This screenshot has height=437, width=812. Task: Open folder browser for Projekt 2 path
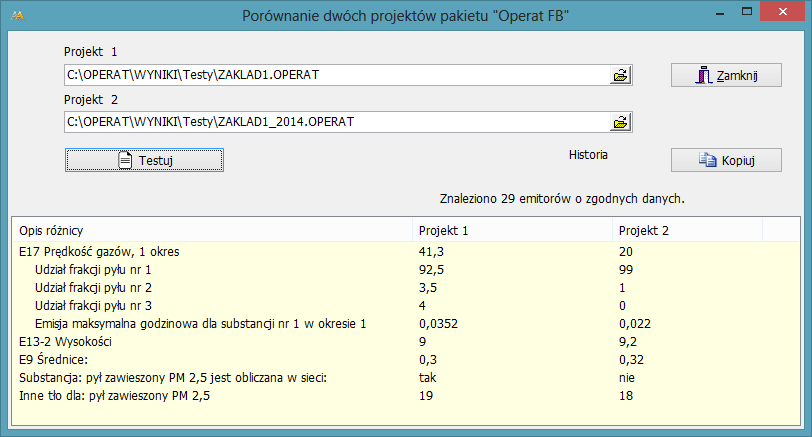[x=620, y=122]
